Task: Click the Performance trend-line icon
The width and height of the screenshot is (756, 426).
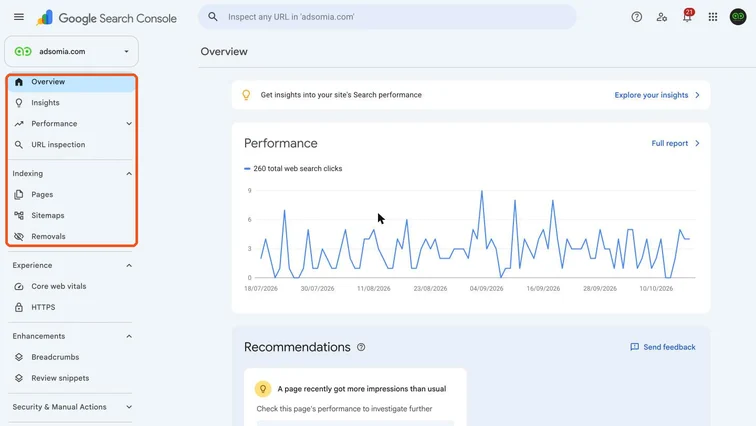Action: click(x=19, y=124)
